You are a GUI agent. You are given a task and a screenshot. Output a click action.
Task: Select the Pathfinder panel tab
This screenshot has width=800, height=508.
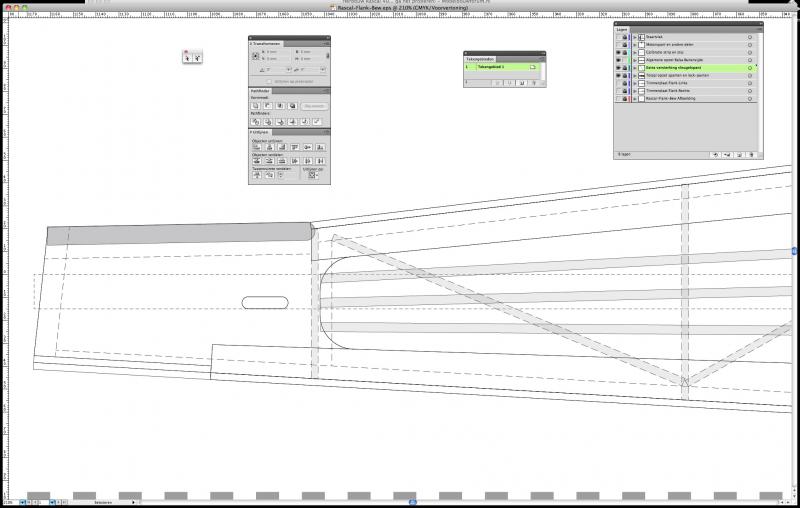click(260, 91)
